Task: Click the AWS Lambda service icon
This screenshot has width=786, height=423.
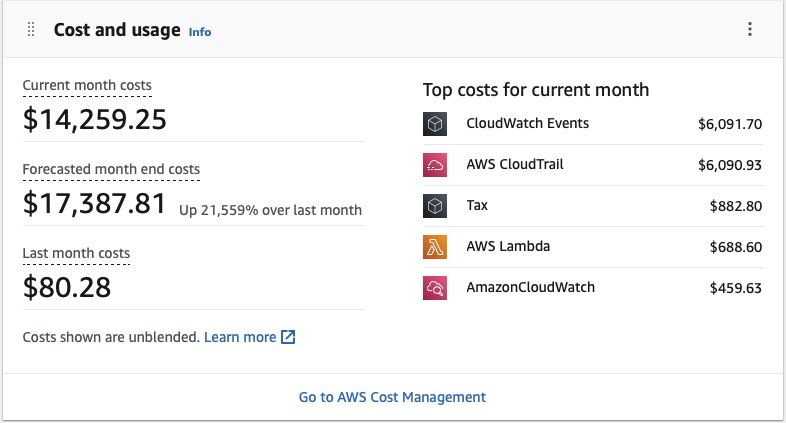Action: 435,247
